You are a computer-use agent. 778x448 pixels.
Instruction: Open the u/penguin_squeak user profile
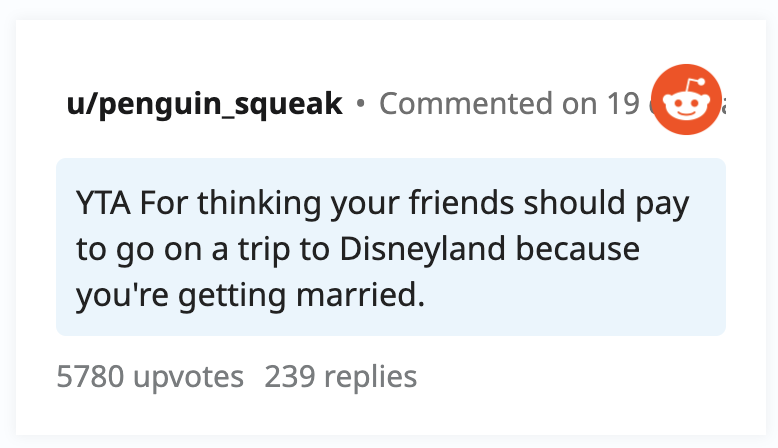click(x=204, y=104)
